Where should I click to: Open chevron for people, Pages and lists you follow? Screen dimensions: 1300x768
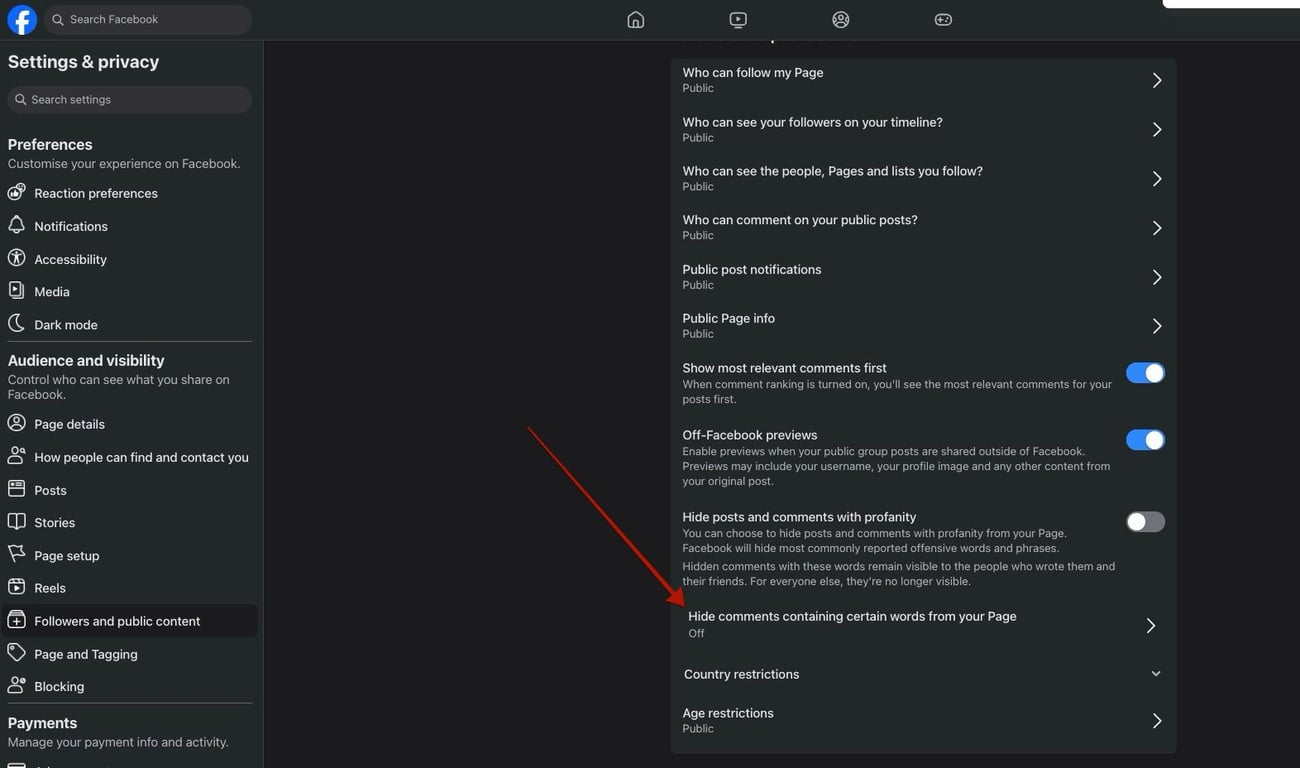point(1156,178)
